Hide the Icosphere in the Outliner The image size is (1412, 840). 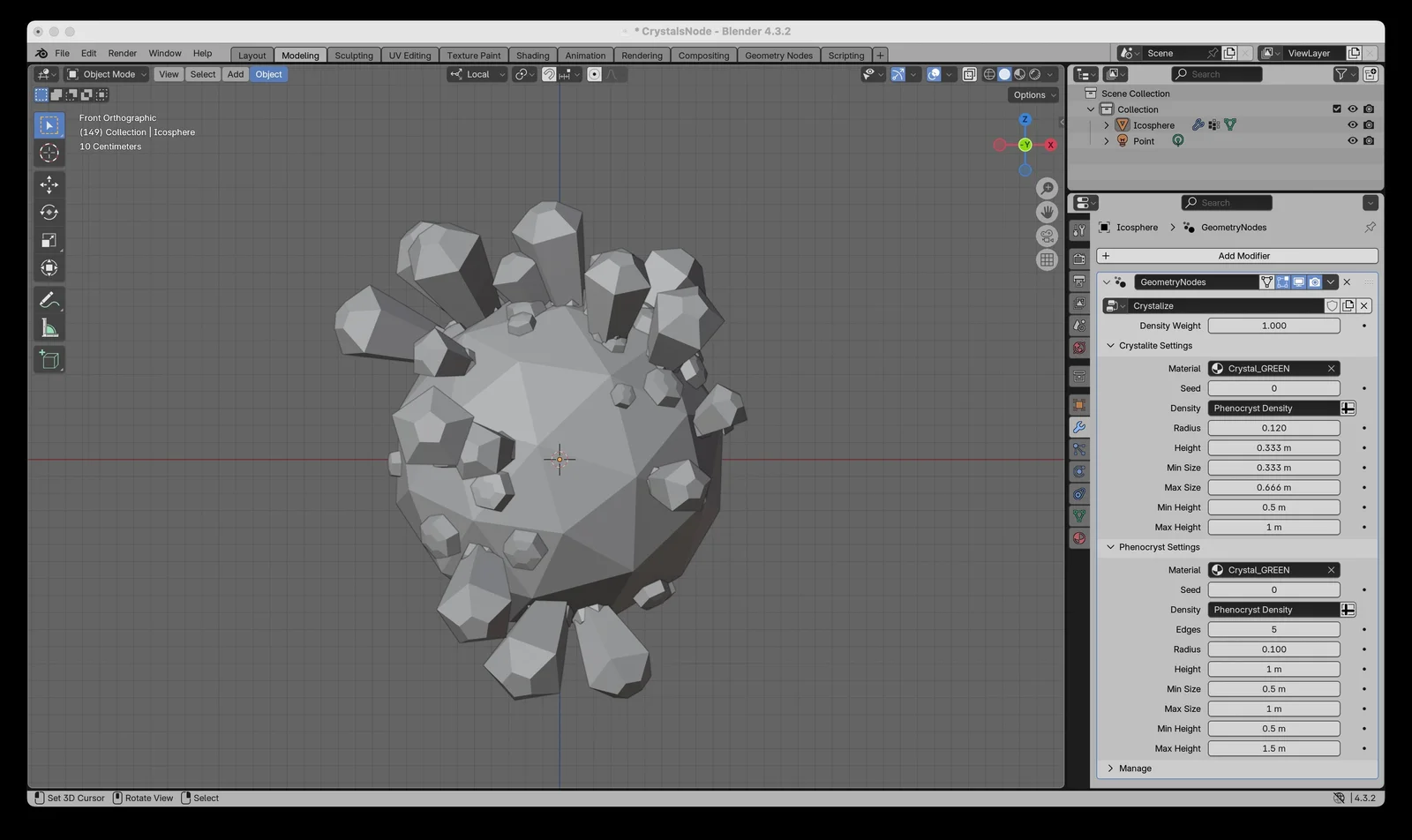point(1352,124)
